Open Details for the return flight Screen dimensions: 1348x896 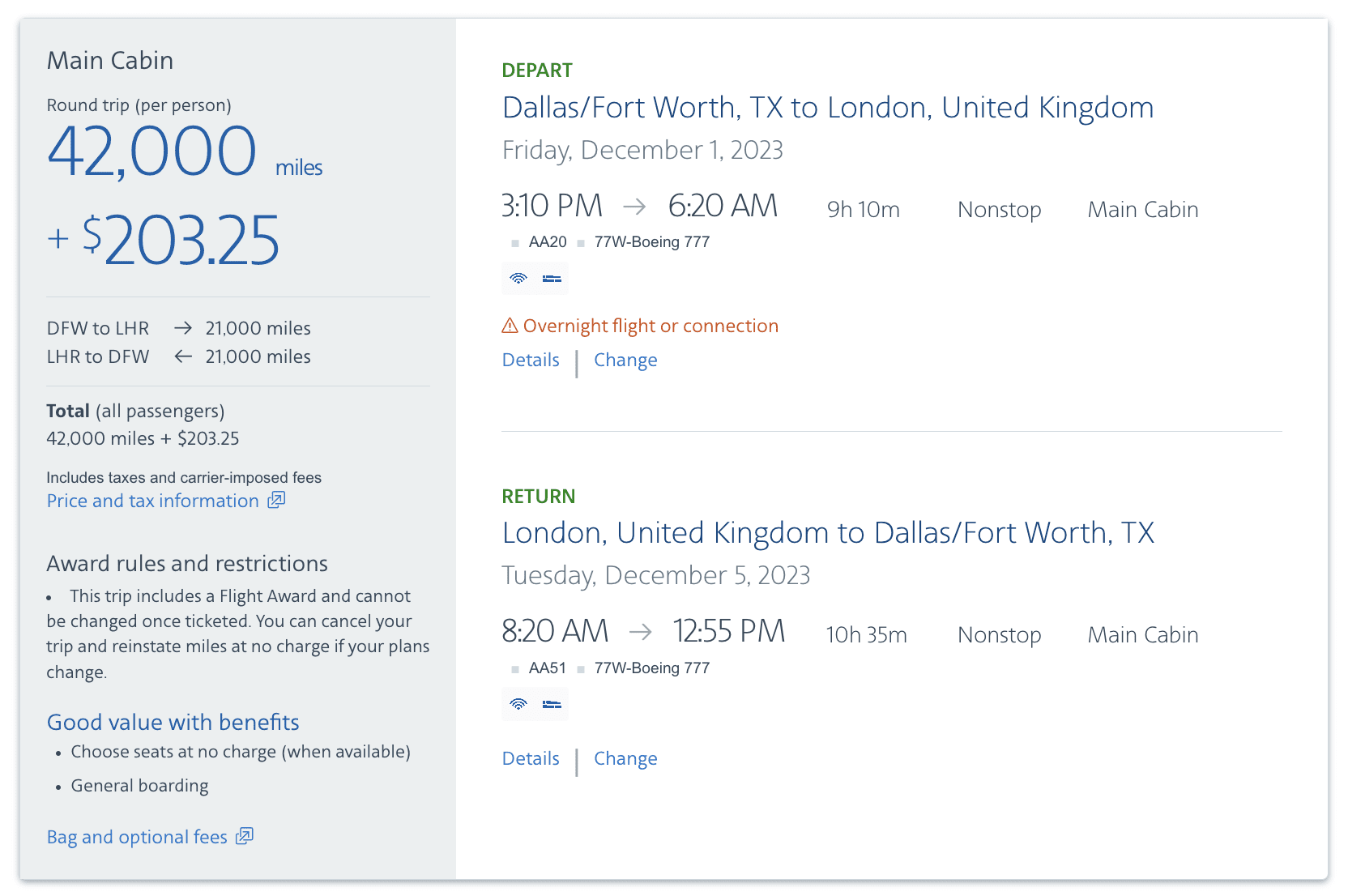pos(531,758)
